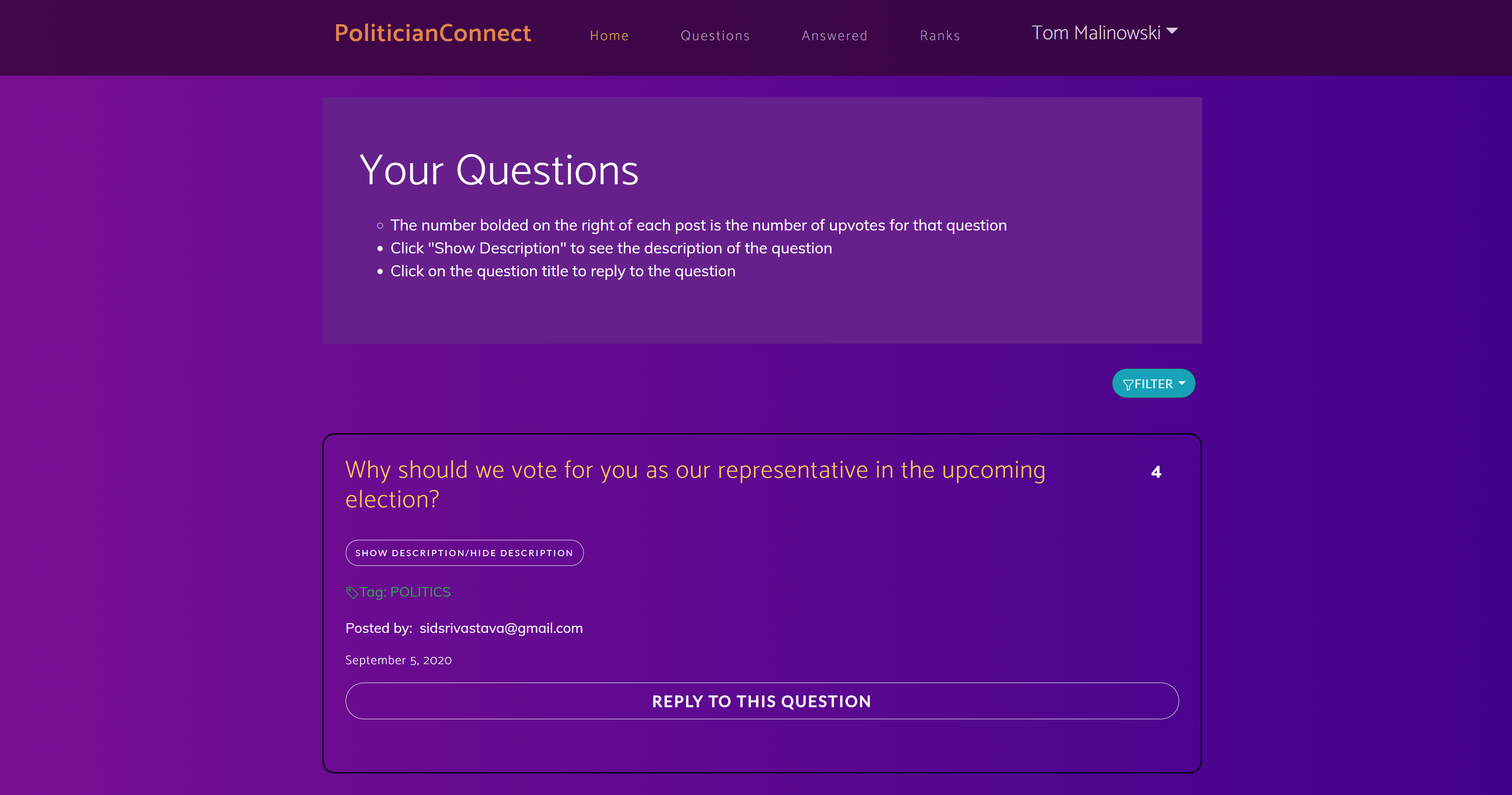Click the upvote count number 4
The height and width of the screenshot is (795, 1512).
click(1156, 472)
